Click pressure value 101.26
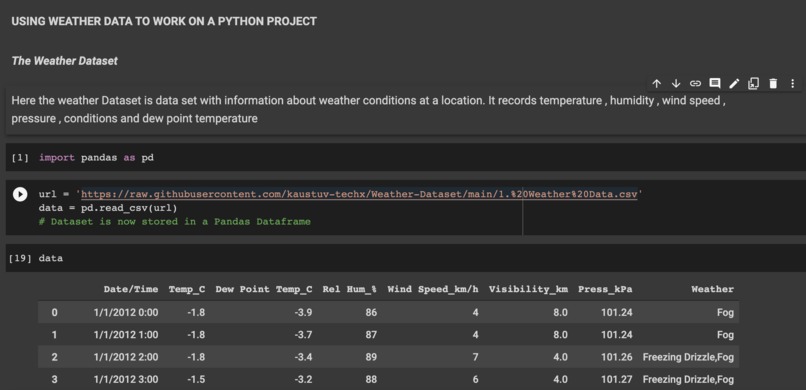This screenshot has height=390, width=806. tap(617, 357)
